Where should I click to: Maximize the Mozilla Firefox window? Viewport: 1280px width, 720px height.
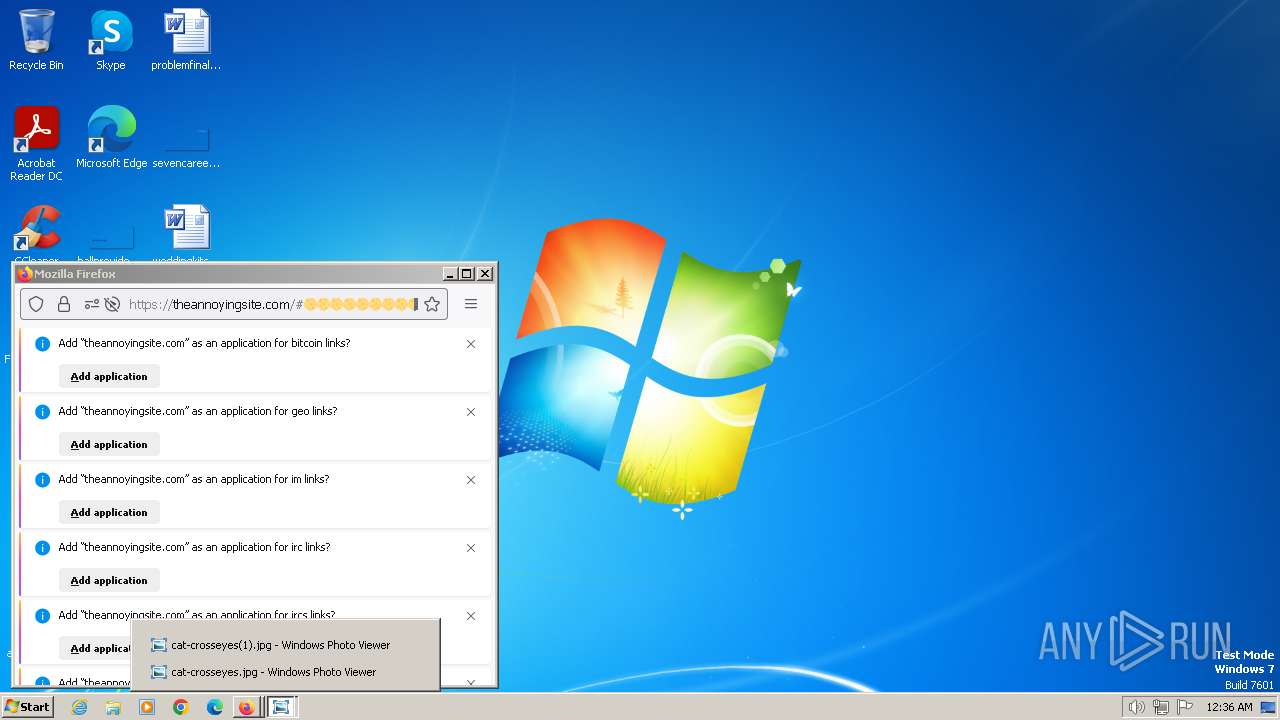coord(467,274)
